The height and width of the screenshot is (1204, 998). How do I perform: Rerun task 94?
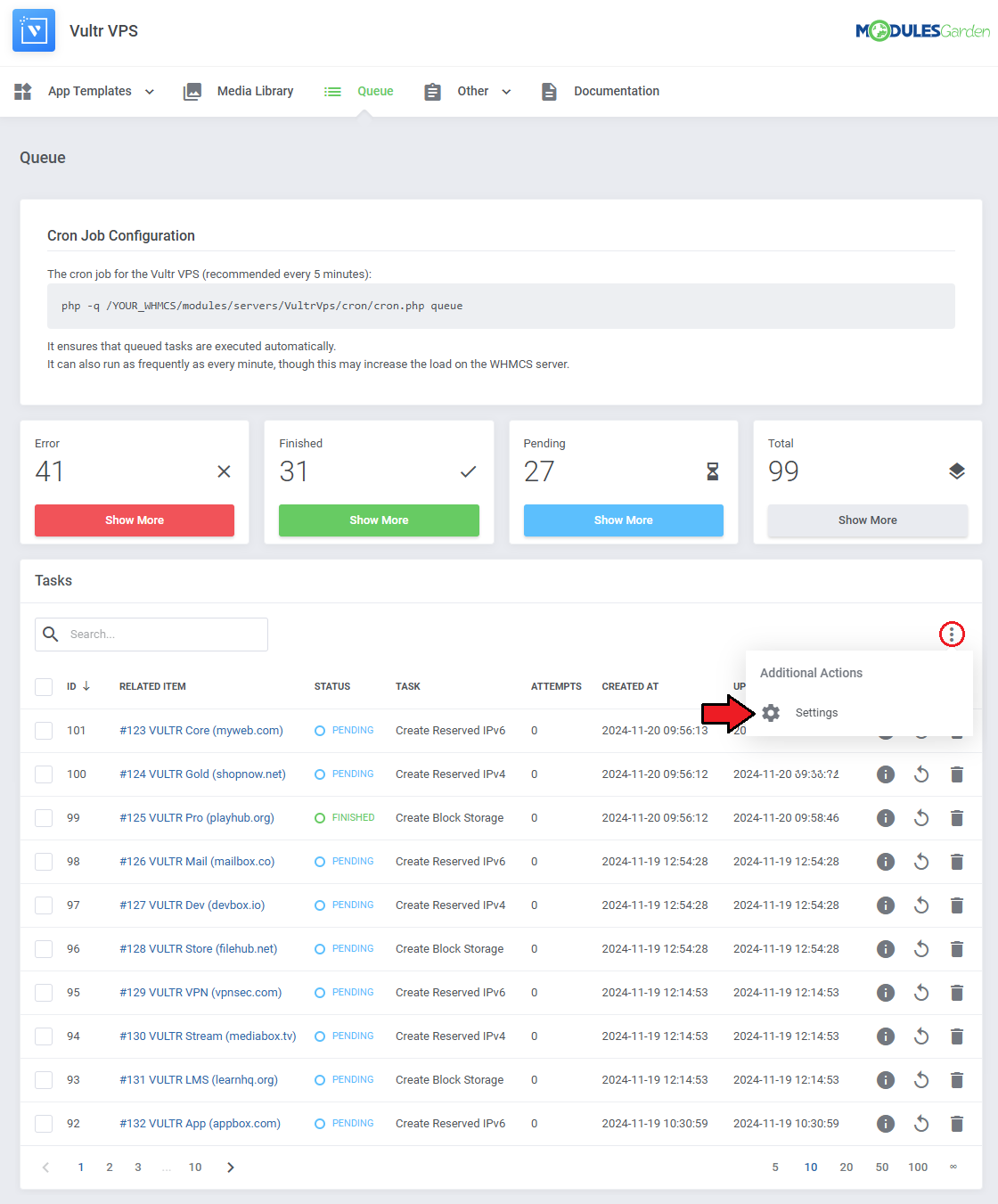coord(921,1036)
